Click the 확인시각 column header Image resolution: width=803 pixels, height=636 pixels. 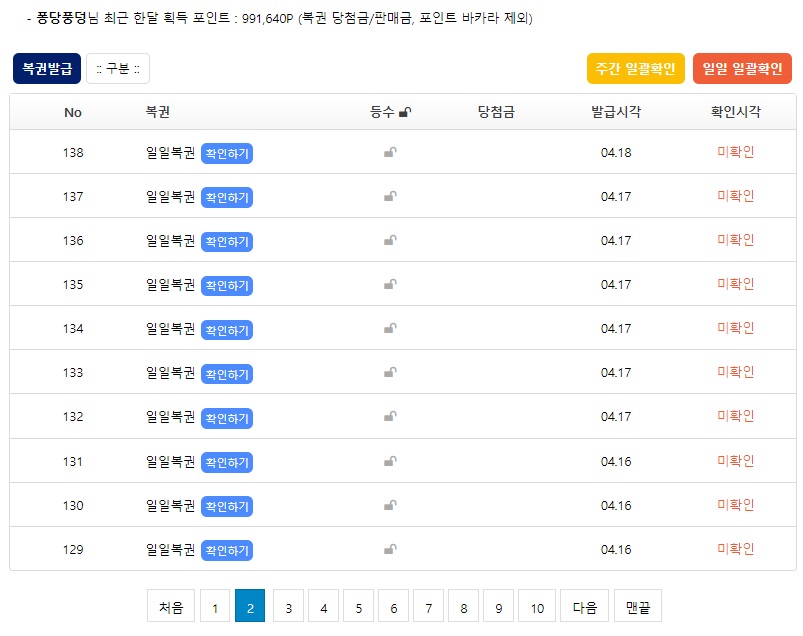click(735, 112)
